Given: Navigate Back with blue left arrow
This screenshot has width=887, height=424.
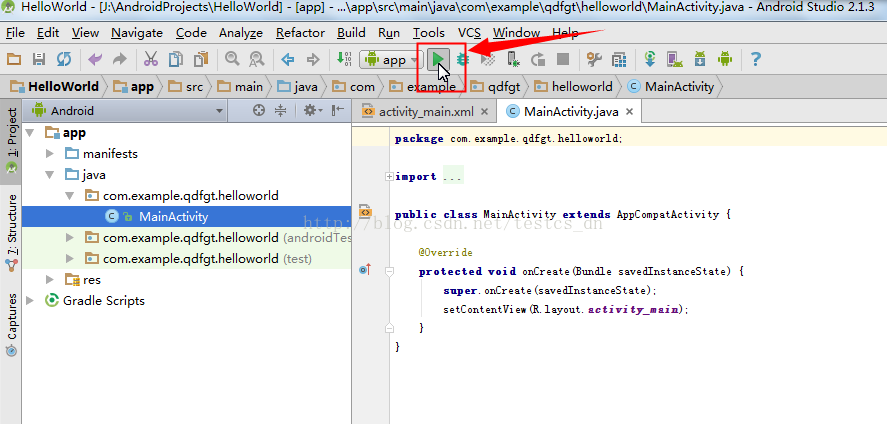Looking at the screenshot, I should [x=288, y=59].
